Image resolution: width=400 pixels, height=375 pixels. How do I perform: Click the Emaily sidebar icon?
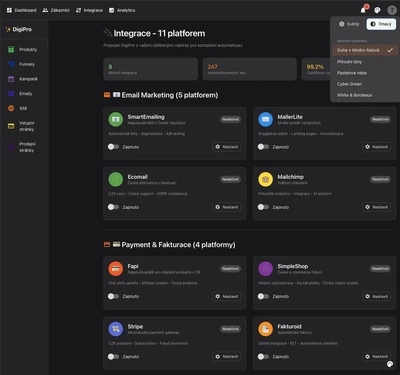[11, 94]
